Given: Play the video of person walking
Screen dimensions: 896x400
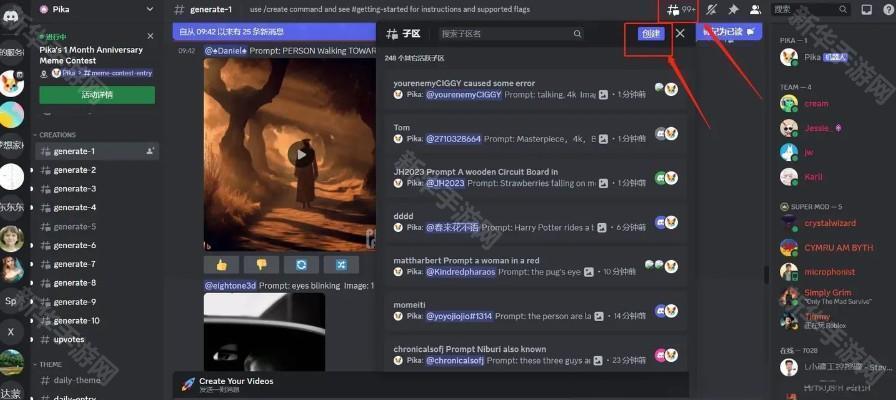Looking at the screenshot, I should click(x=298, y=154).
